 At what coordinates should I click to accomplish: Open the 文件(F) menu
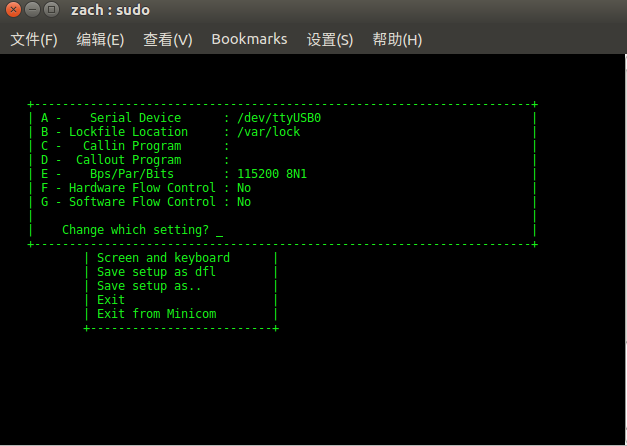tap(34, 40)
